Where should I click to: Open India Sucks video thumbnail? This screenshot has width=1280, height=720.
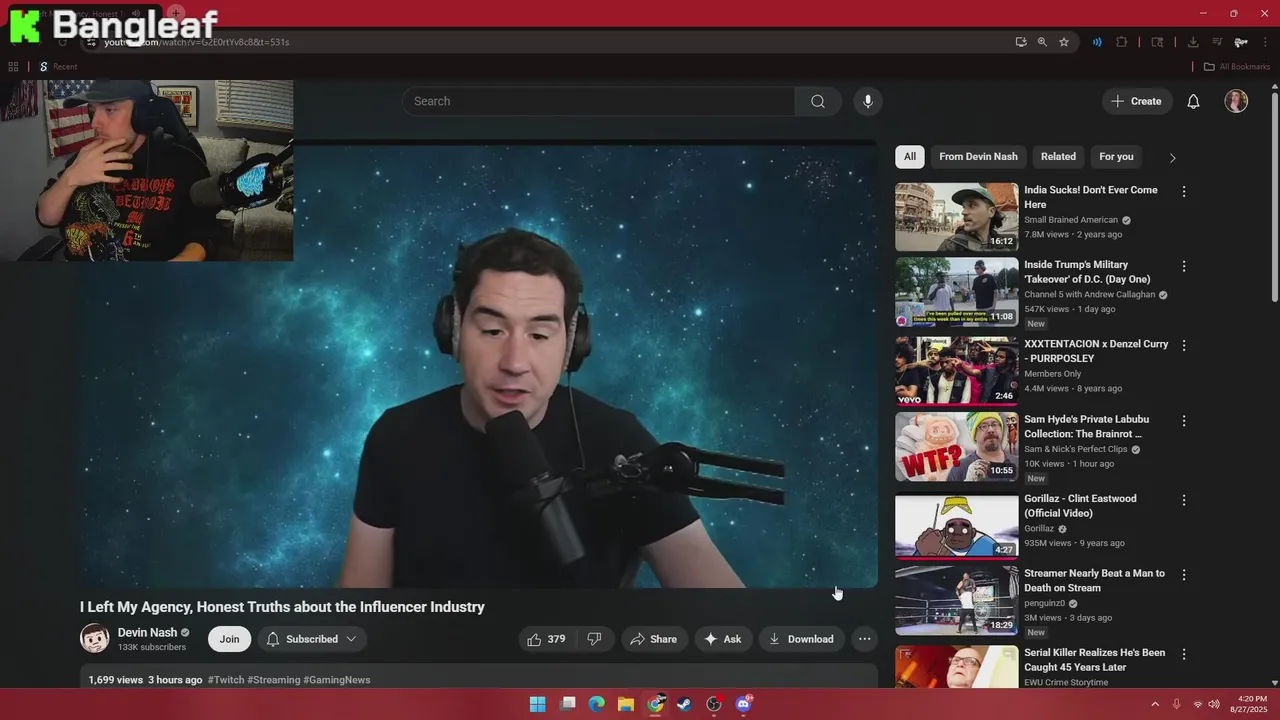click(x=957, y=216)
